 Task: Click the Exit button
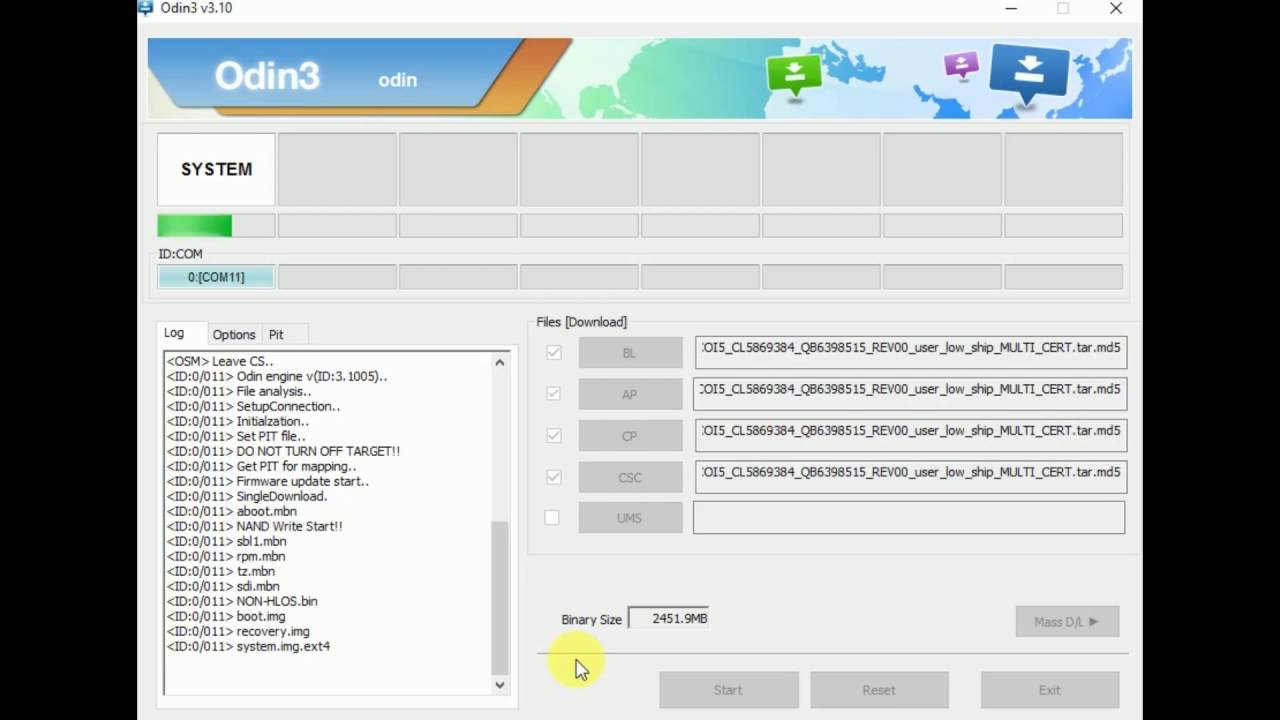click(1050, 690)
